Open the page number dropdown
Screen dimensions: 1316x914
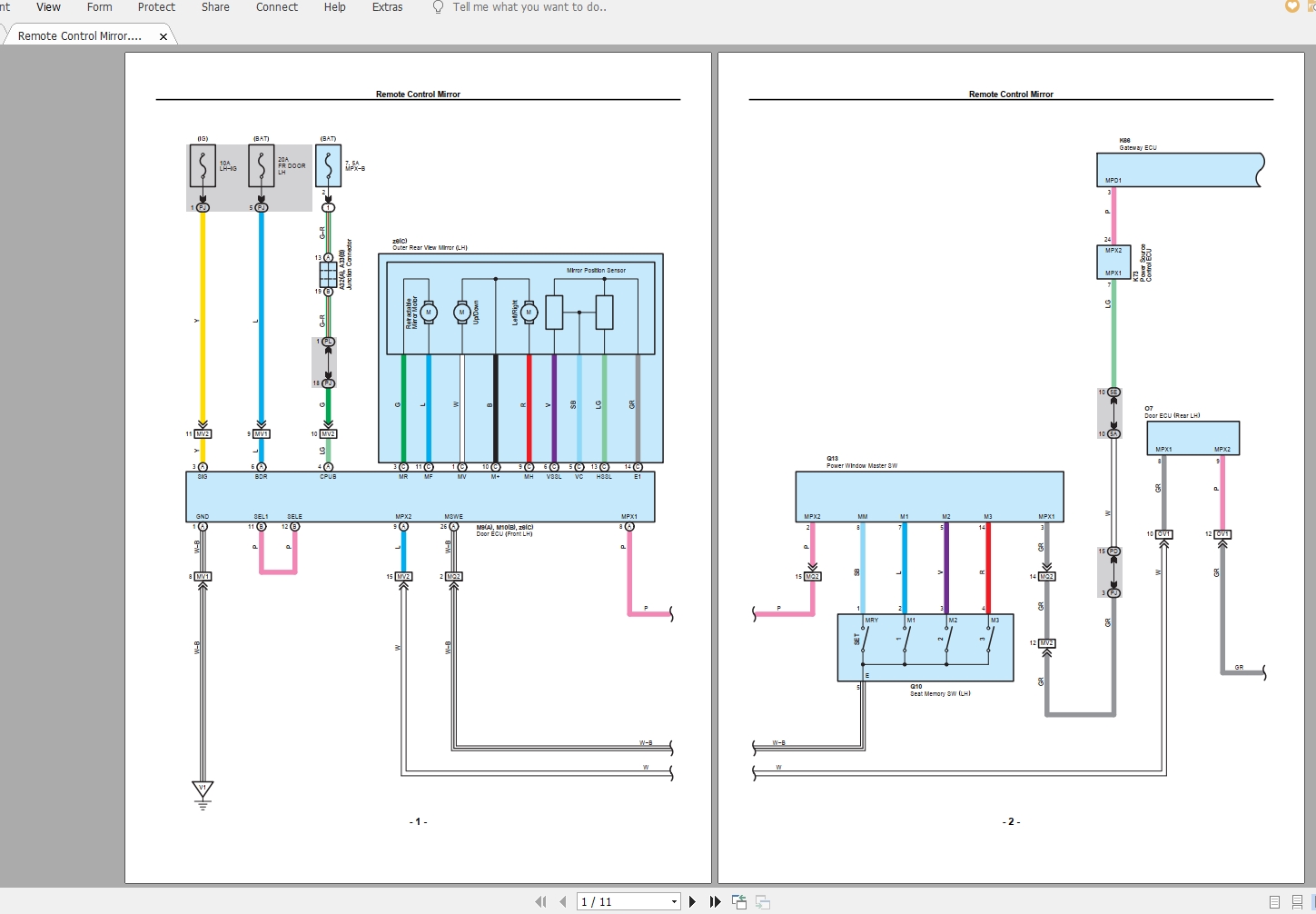point(672,901)
